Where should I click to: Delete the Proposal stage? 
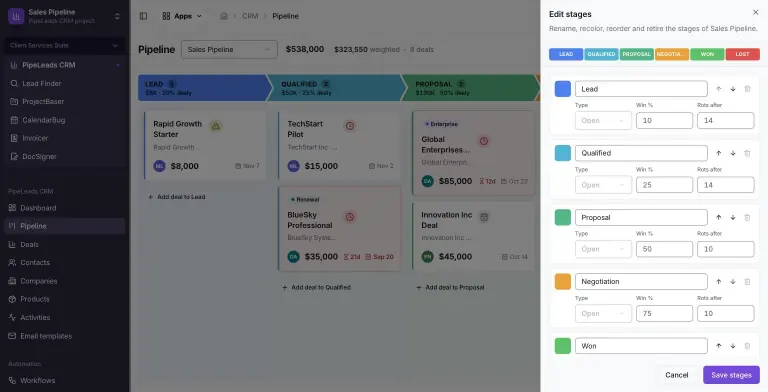[x=747, y=218]
